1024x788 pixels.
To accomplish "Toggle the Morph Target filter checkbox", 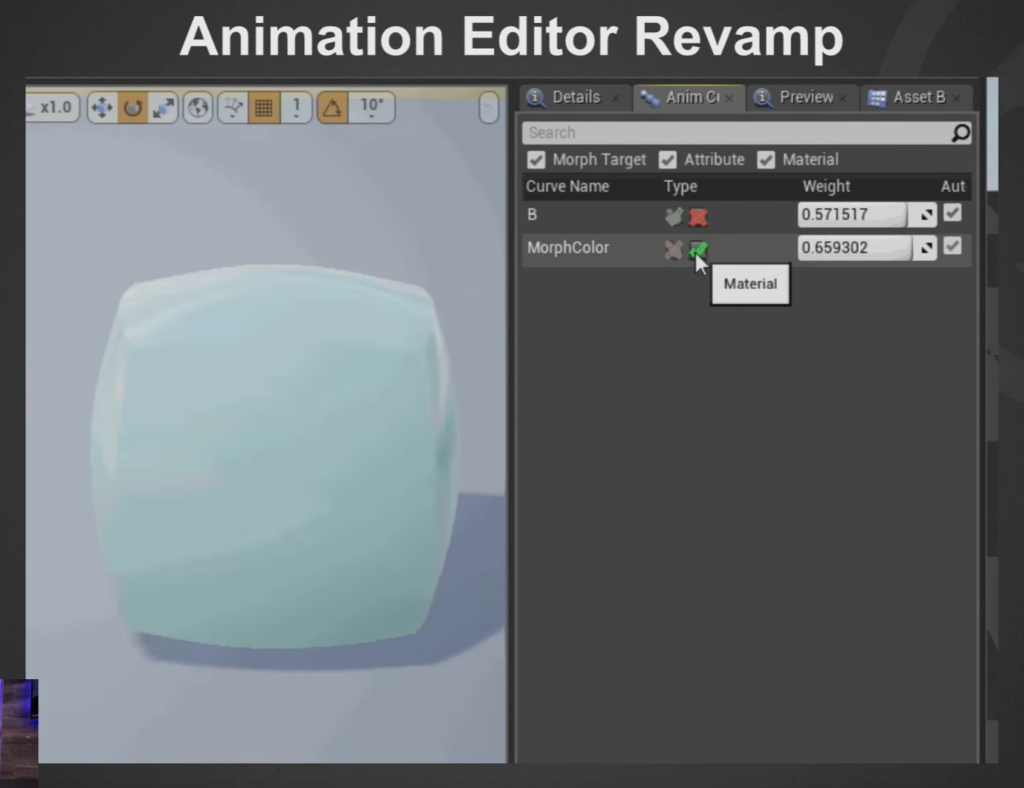I will (x=536, y=160).
